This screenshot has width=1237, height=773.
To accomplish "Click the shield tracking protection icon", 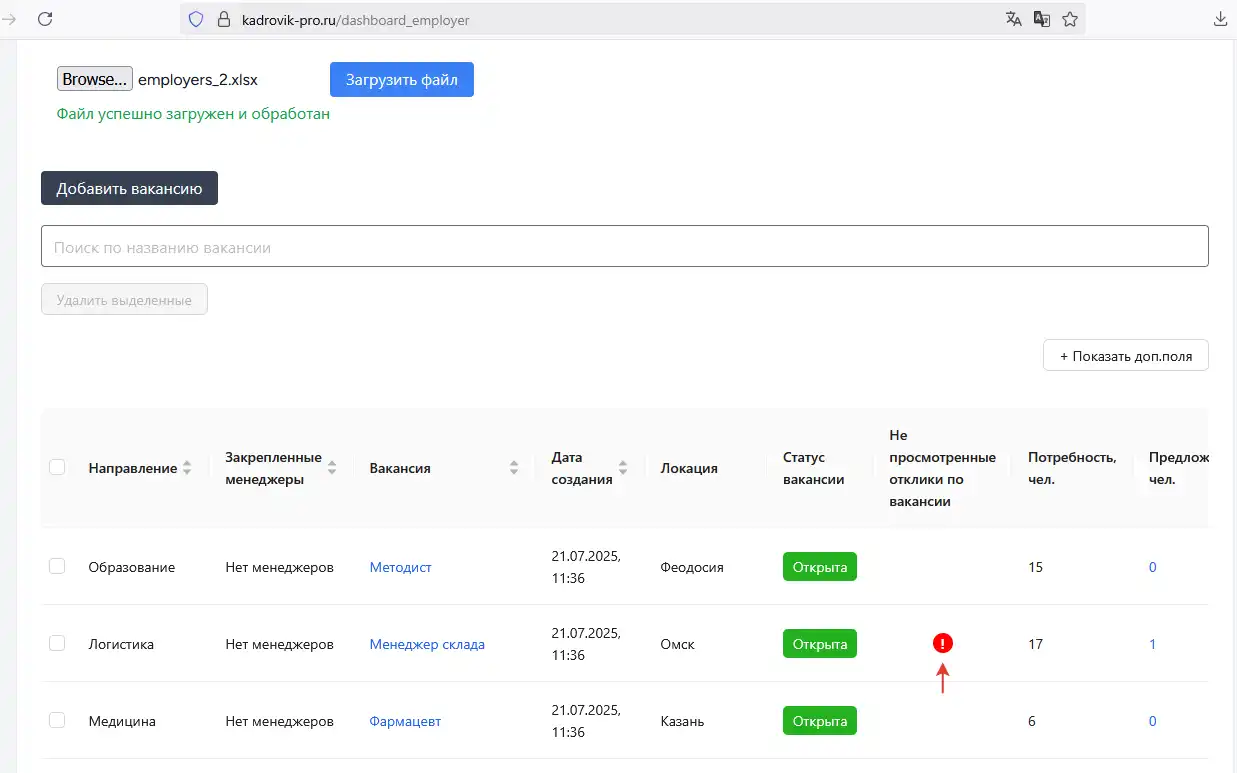I will point(196,19).
